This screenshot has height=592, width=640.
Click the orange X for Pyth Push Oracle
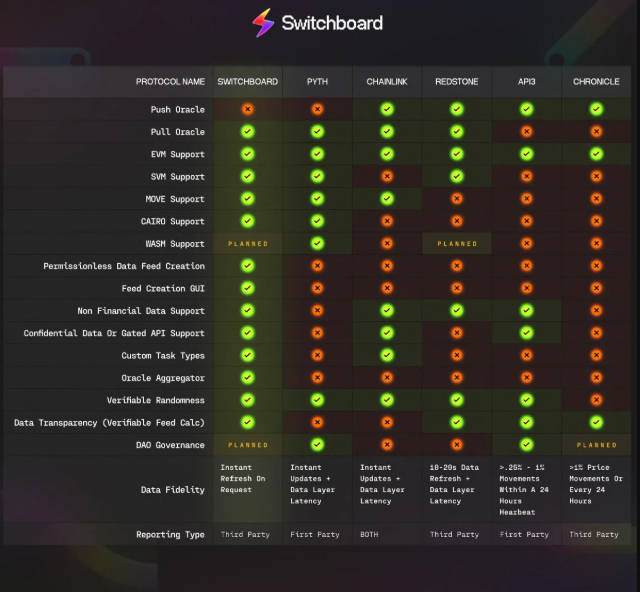point(317,109)
